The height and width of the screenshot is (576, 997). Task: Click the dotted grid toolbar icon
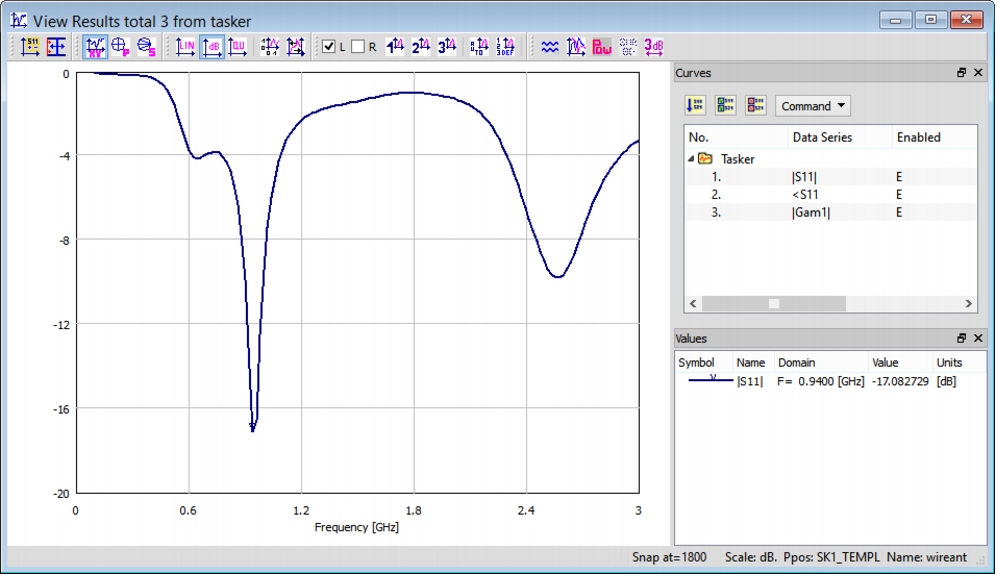(628, 46)
